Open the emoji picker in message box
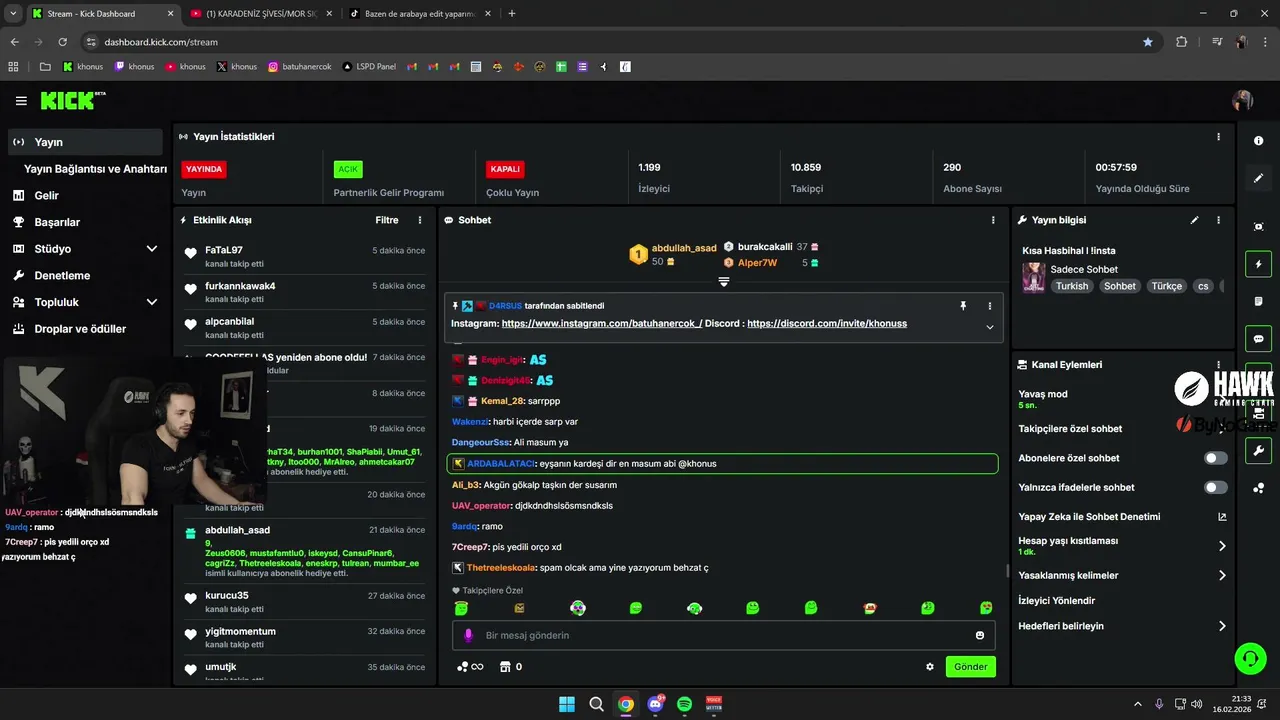Image resolution: width=1280 pixels, height=720 pixels. click(x=980, y=635)
